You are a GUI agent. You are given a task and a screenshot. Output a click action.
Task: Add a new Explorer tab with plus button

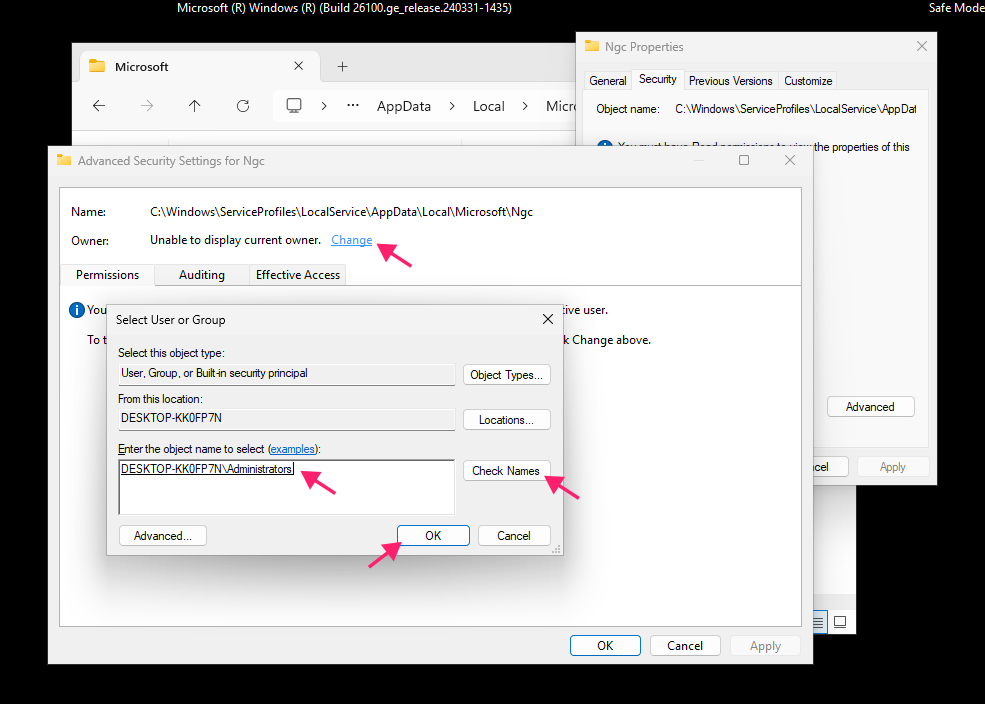click(342, 67)
